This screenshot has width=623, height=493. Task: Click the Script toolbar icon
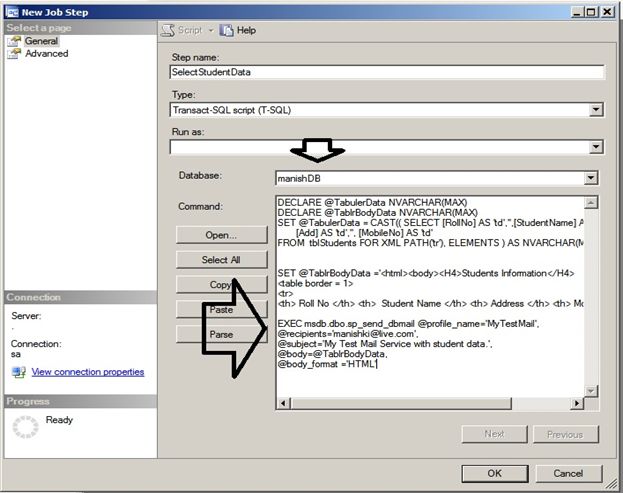[x=168, y=31]
